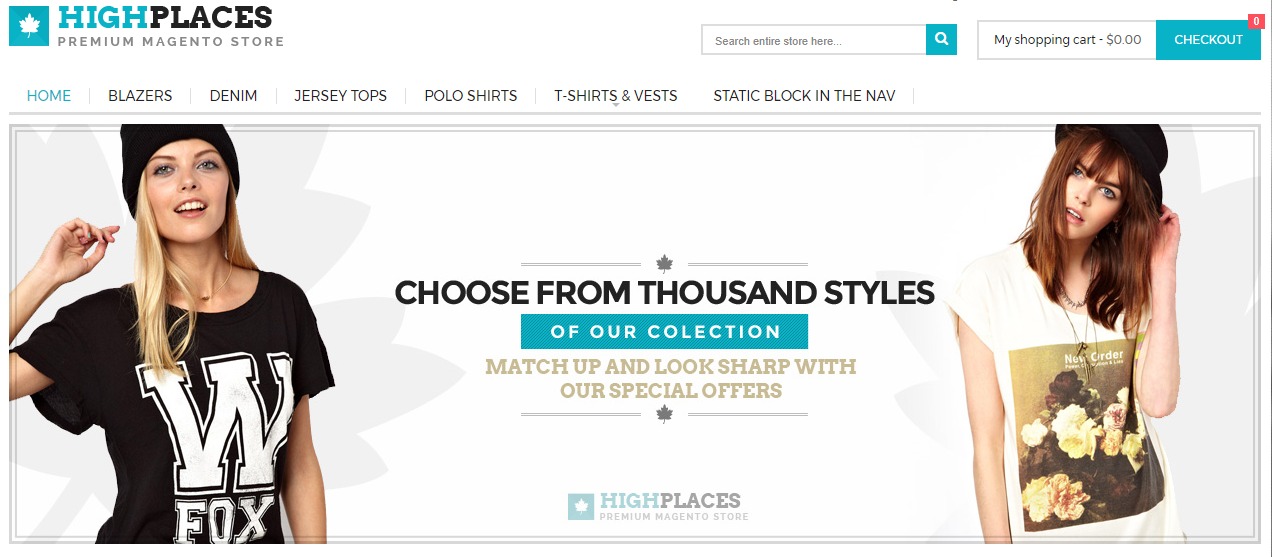Screen dimensions: 1272x557
Task: Expand T-Shirts & Vests dropdown arrow
Action: pos(616,105)
